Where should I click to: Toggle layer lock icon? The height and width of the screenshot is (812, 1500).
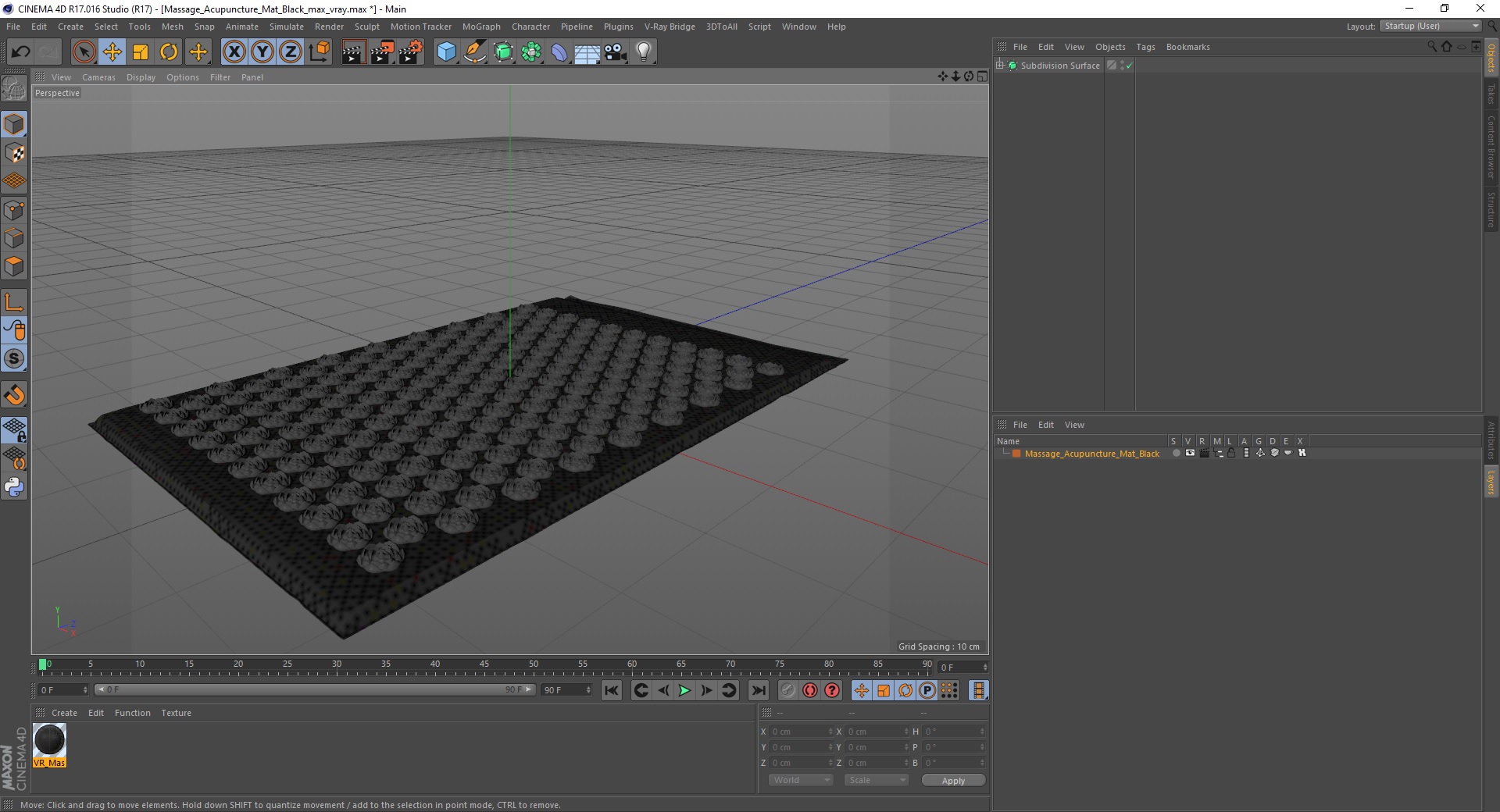tap(1232, 454)
